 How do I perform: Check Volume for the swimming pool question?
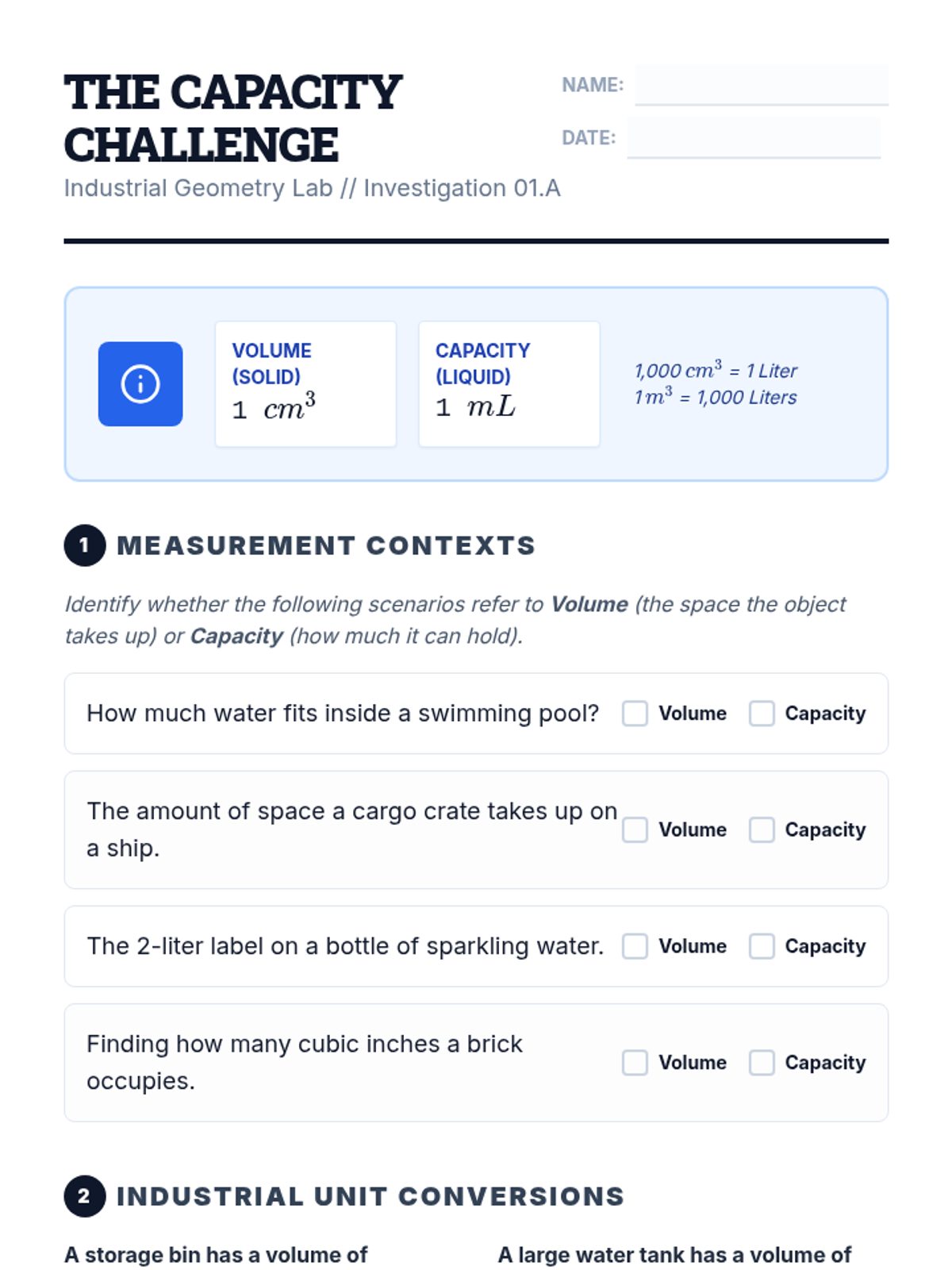click(635, 714)
